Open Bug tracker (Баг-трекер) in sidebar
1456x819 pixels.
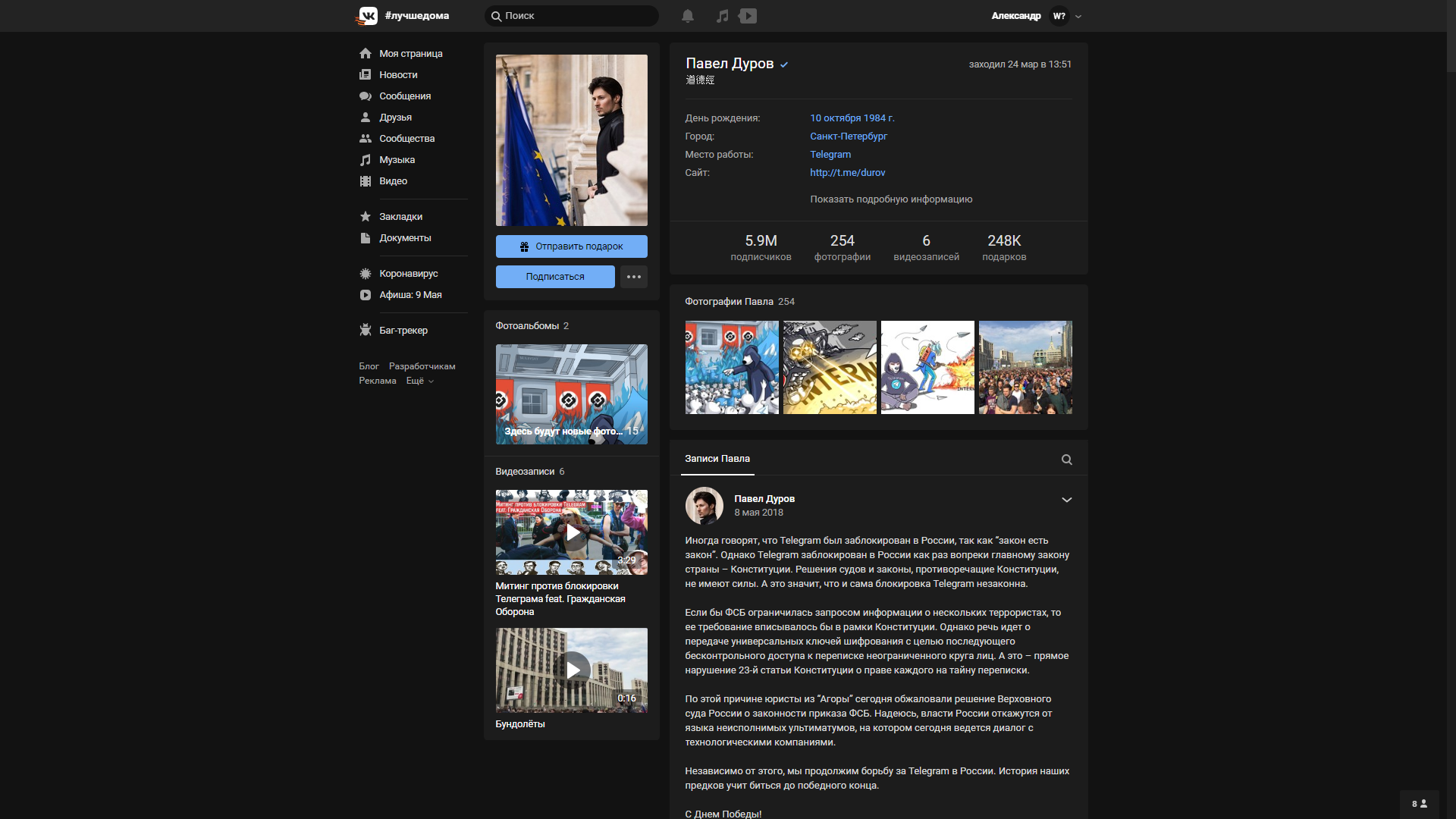(403, 331)
